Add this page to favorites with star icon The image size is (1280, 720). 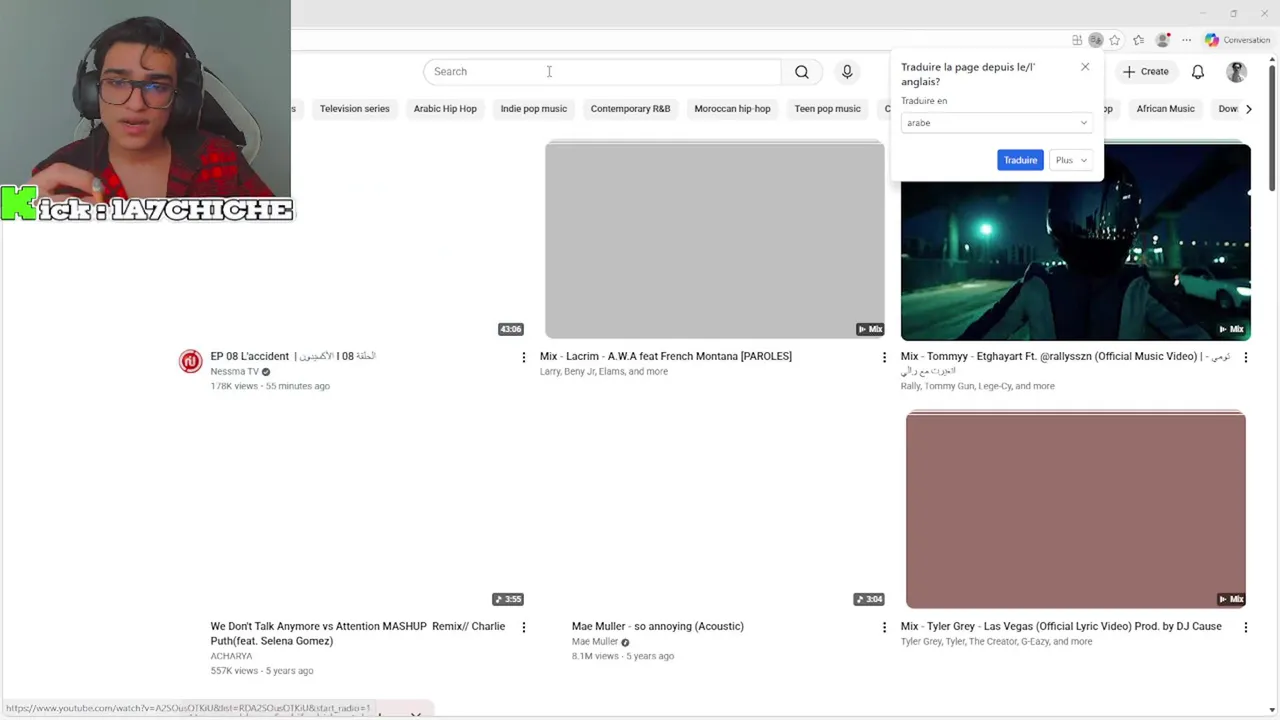[1115, 40]
